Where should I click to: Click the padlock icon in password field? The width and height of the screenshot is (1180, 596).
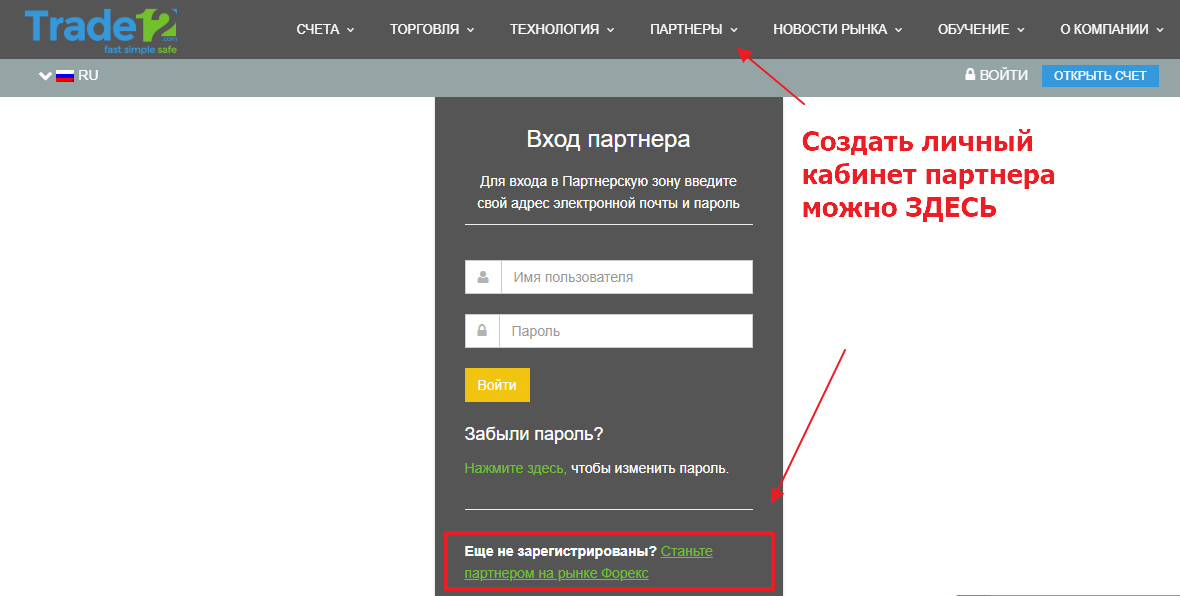pos(482,330)
